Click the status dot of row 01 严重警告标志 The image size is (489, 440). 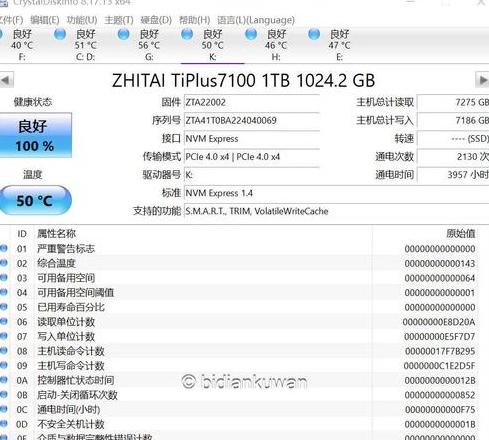[3, 248]
